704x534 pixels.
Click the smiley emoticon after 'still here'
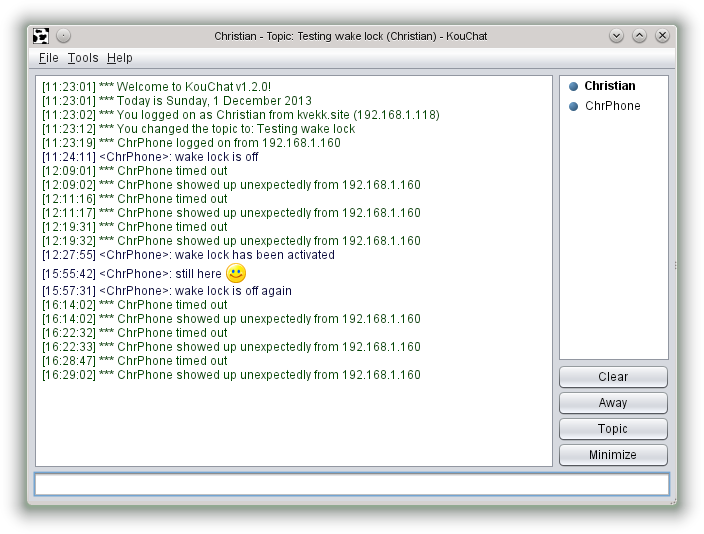tap(236, 273)
